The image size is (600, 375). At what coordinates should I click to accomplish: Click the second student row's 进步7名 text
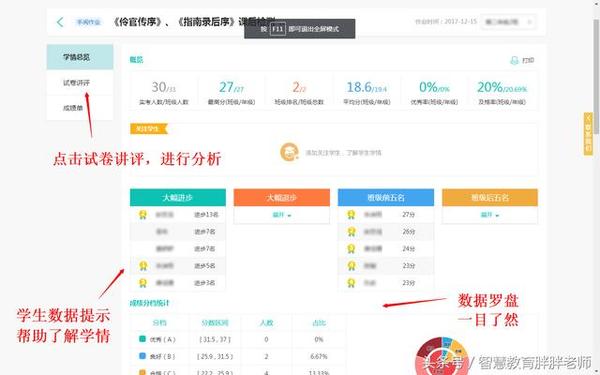click(x=205, y=232)
